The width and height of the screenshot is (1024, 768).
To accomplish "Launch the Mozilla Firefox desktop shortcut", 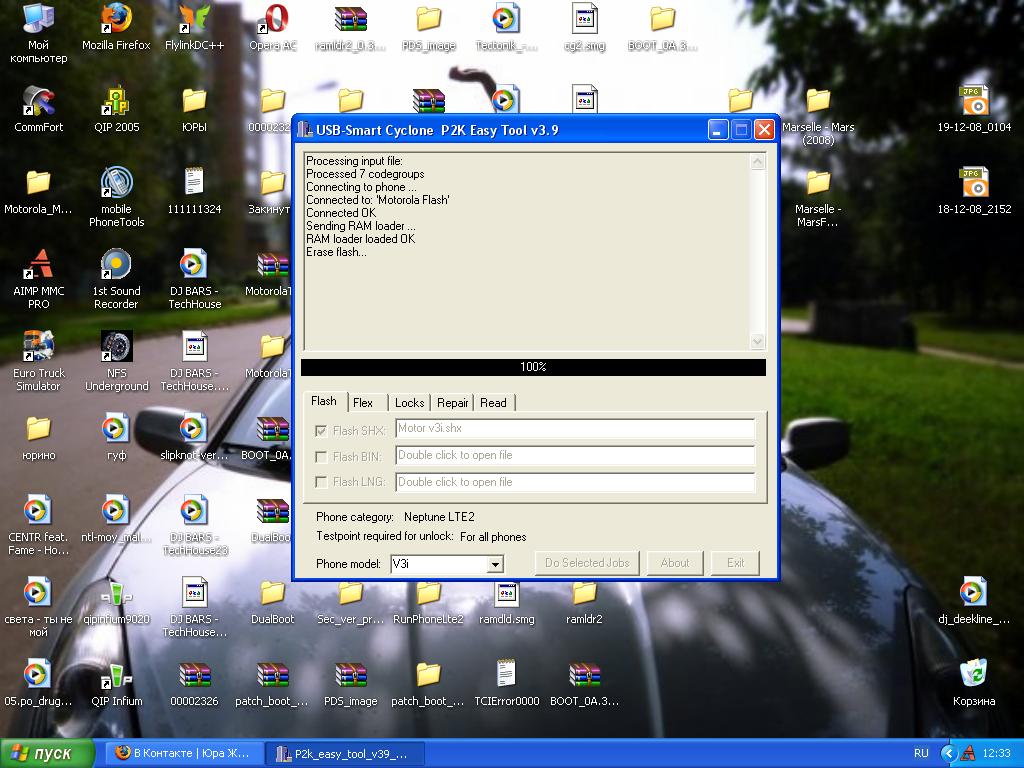I will coord(116,27).
